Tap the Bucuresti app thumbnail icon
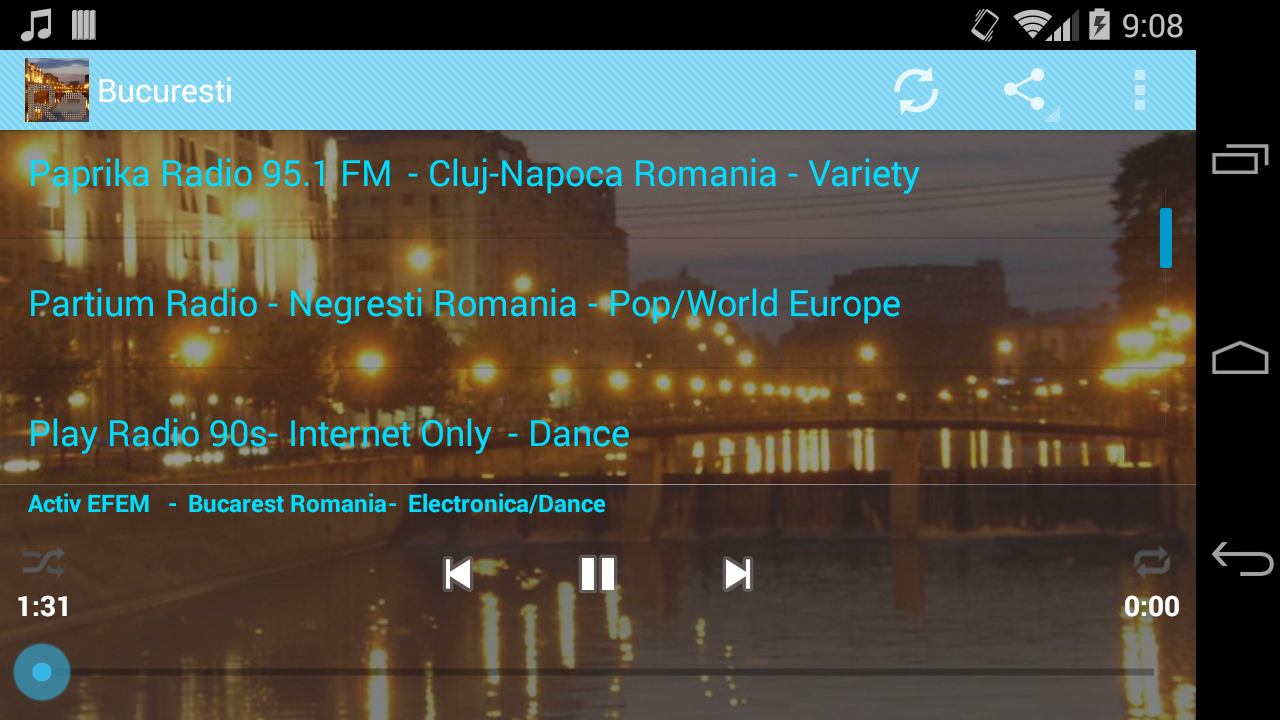1280x720 pixels. (57, 90)
